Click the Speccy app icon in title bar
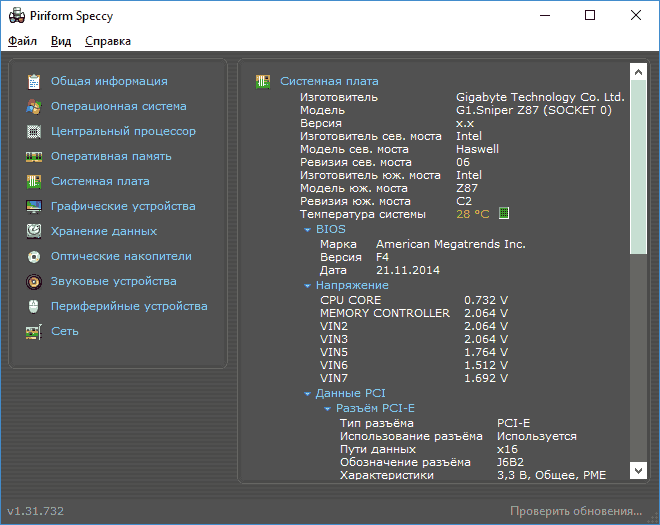Screen dimensions: 660x525 click(16, 16)
